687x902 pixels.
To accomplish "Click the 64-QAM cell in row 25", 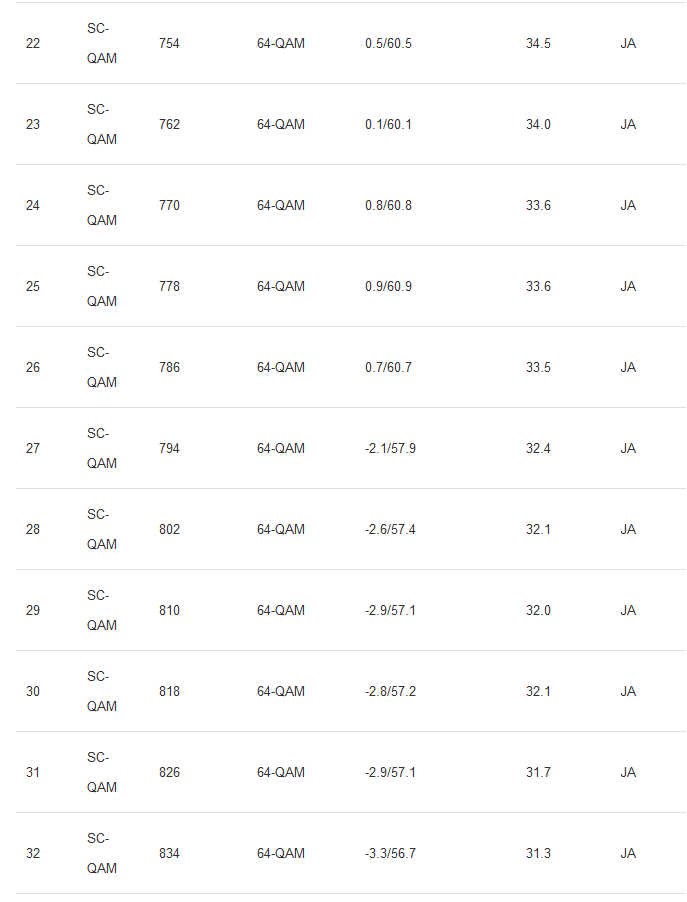I will coord(280,287).
